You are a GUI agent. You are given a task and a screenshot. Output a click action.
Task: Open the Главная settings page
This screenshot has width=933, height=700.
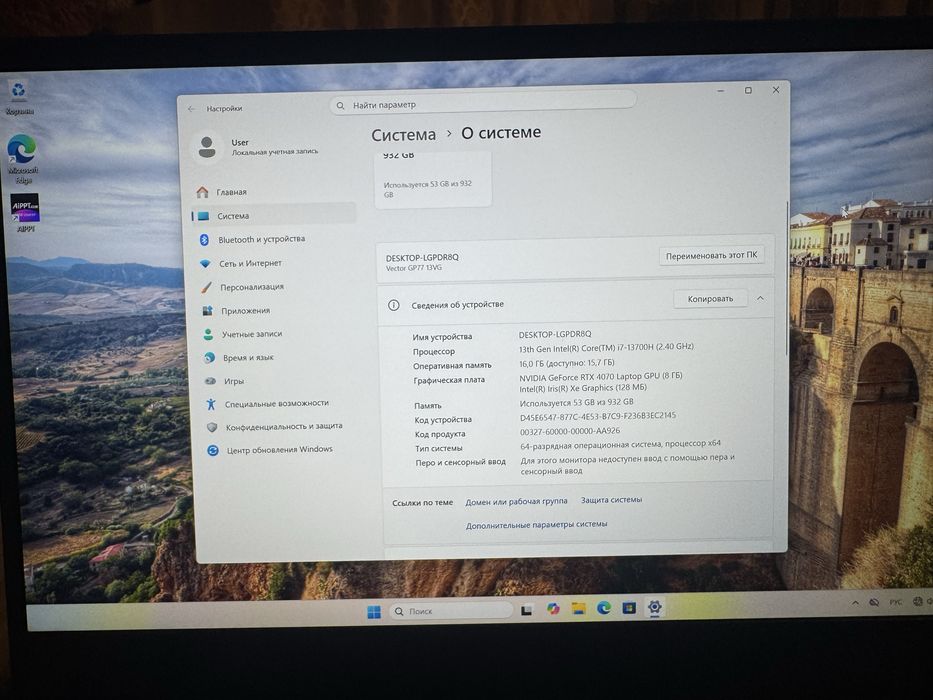274,192
